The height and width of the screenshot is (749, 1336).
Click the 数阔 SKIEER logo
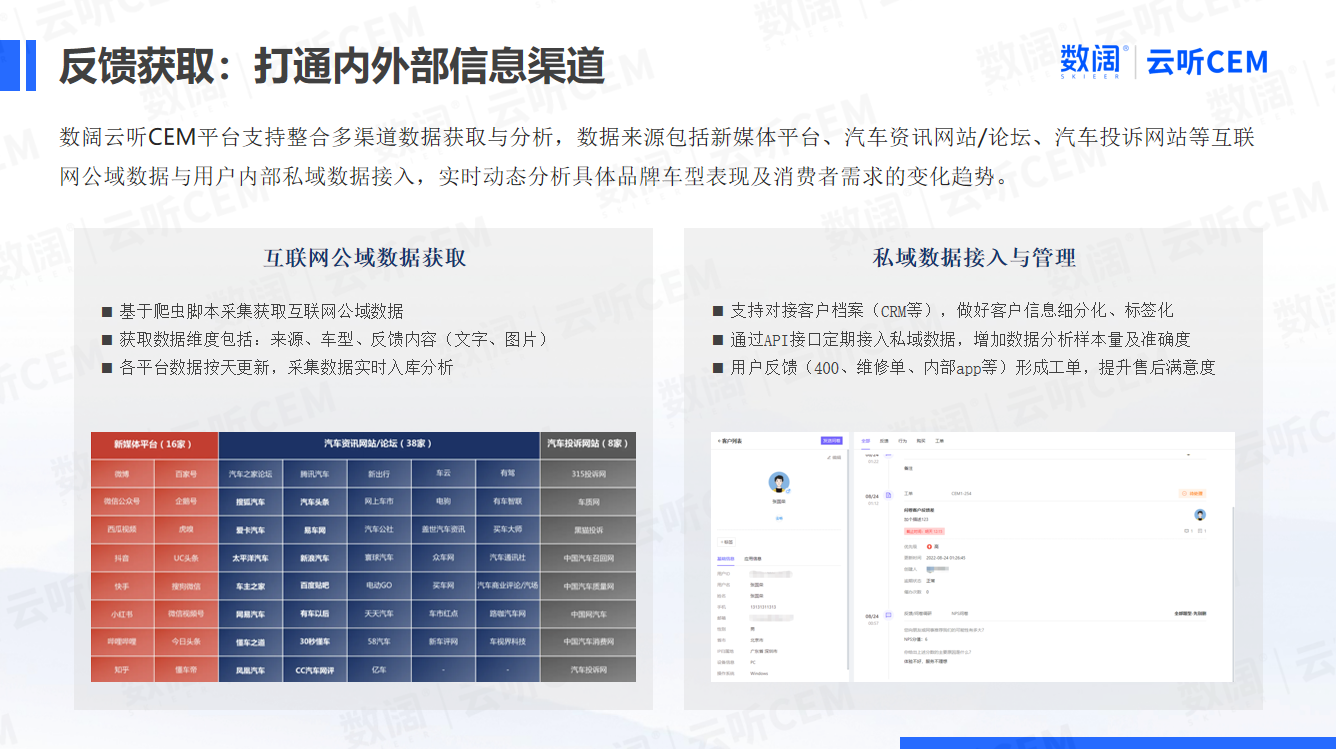[1094, 62]
